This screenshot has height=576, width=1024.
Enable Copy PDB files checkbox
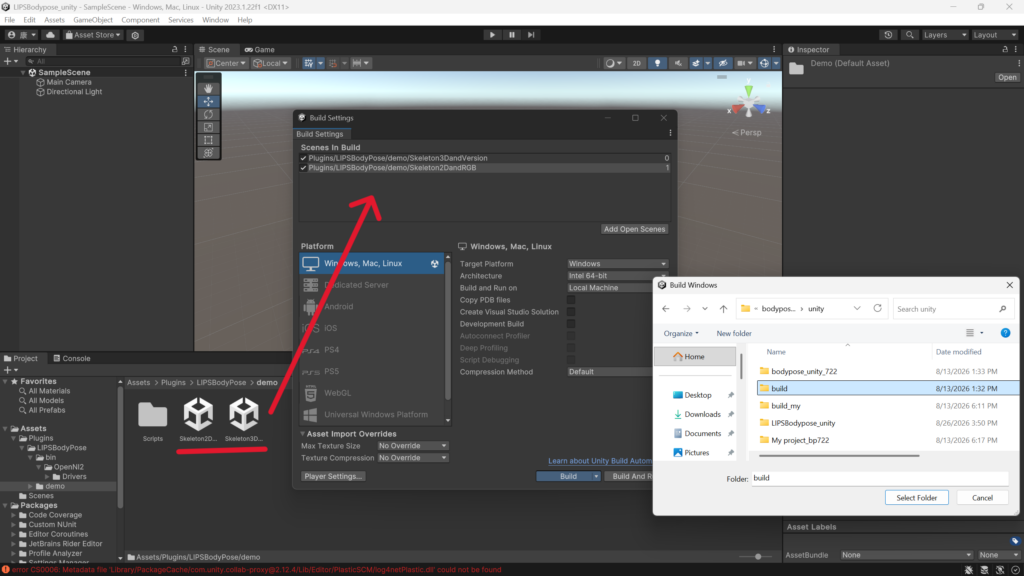pyautogui.click(x=571, y=300)
